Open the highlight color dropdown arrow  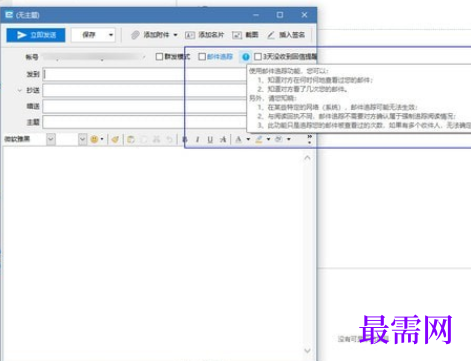[268, 139]
